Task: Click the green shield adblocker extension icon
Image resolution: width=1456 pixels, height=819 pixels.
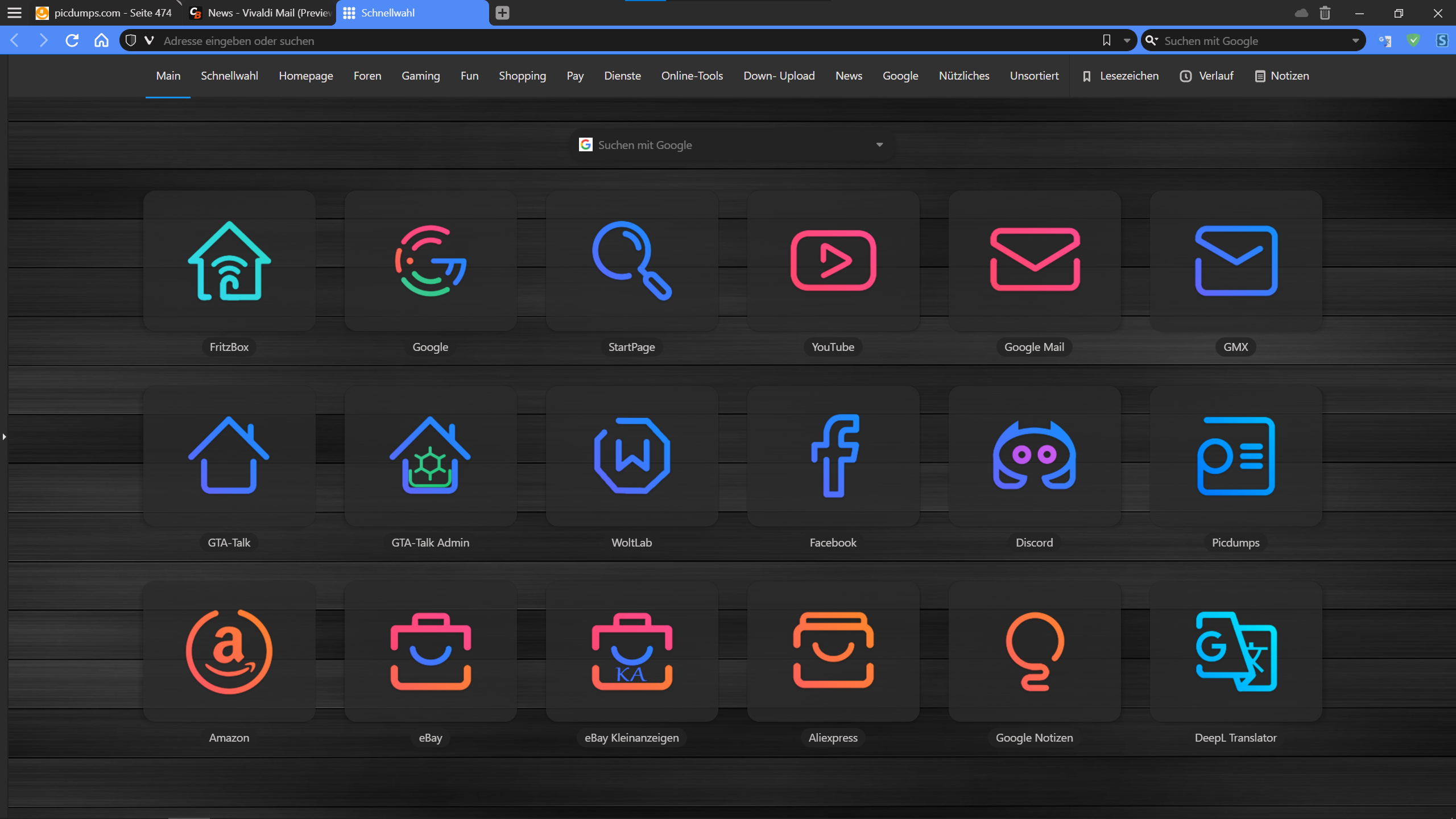Action: tap(1414, 40)
